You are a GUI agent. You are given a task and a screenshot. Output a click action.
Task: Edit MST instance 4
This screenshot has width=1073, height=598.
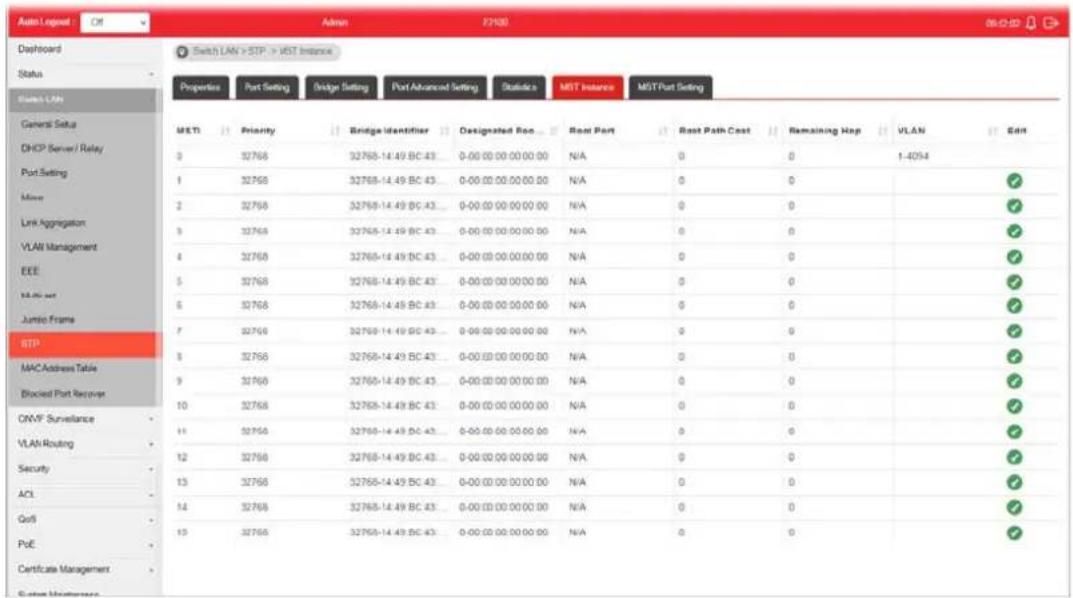pos(1014,257)
